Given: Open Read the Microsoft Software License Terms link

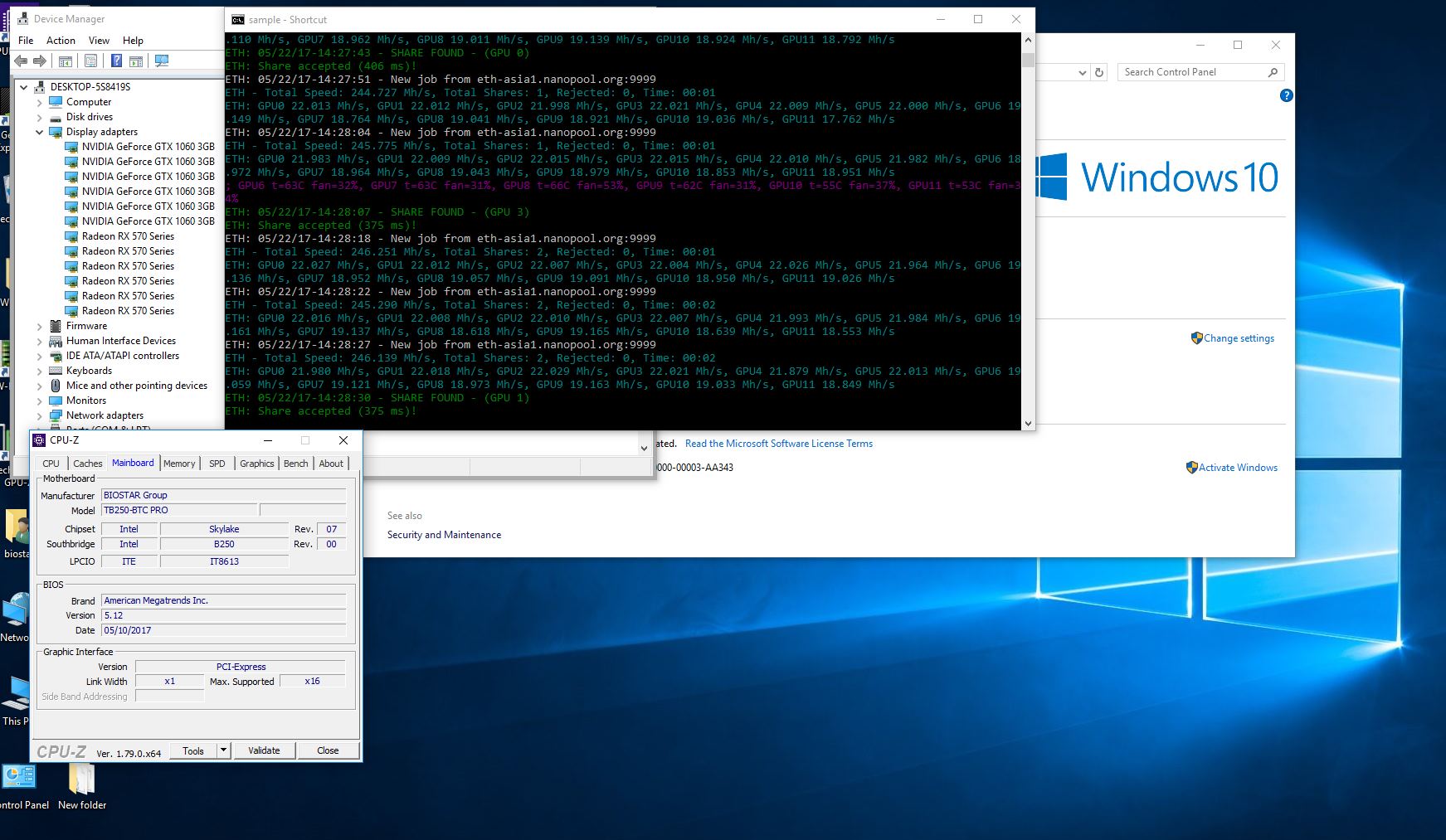Looking at the screenshot, I should pyautogui.click(x=779, y=444).
